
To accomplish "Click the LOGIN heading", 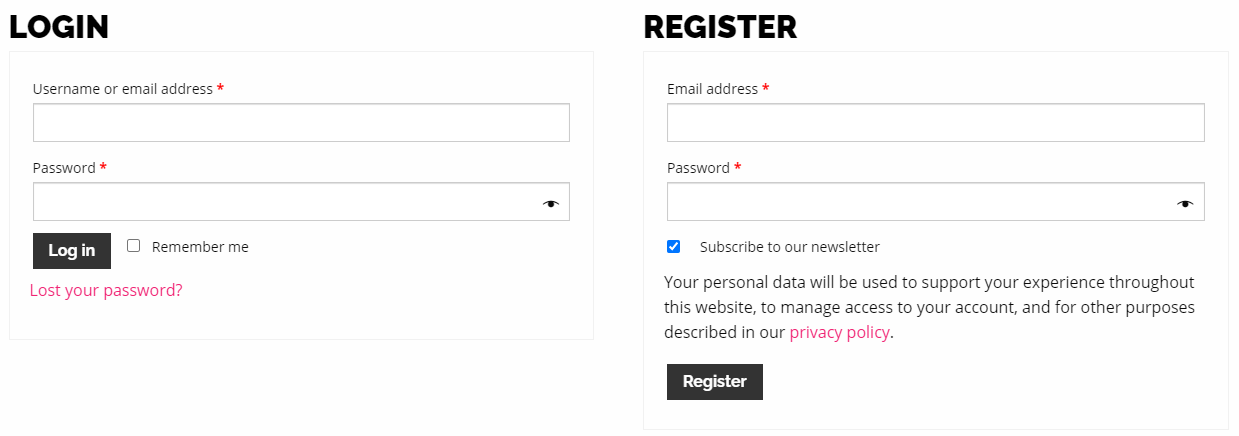I will (59, 27).
